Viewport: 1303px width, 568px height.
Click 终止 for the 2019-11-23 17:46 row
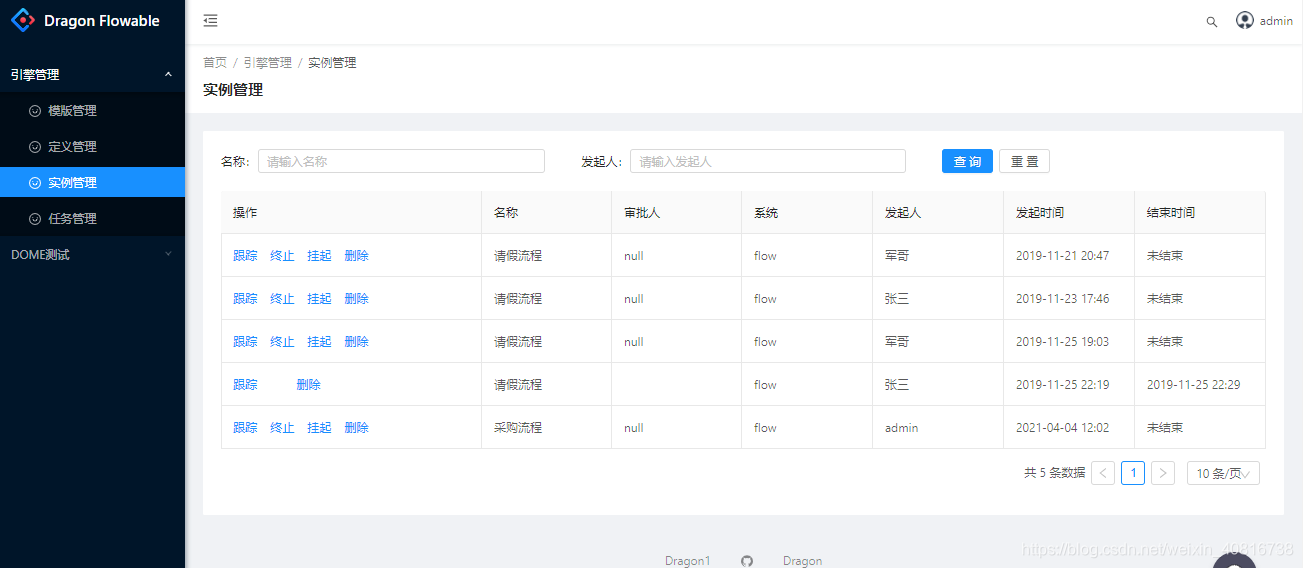click(282, 299)
